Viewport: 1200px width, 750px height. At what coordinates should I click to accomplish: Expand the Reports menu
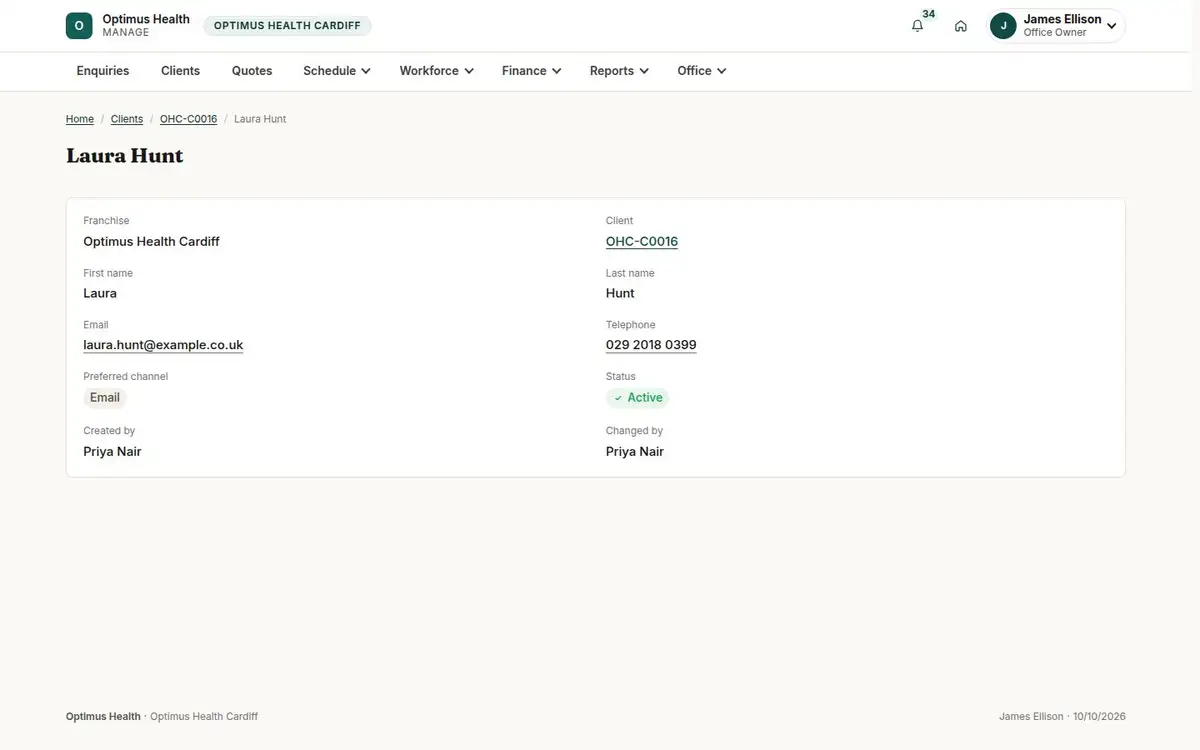click(x=619, y=71)
